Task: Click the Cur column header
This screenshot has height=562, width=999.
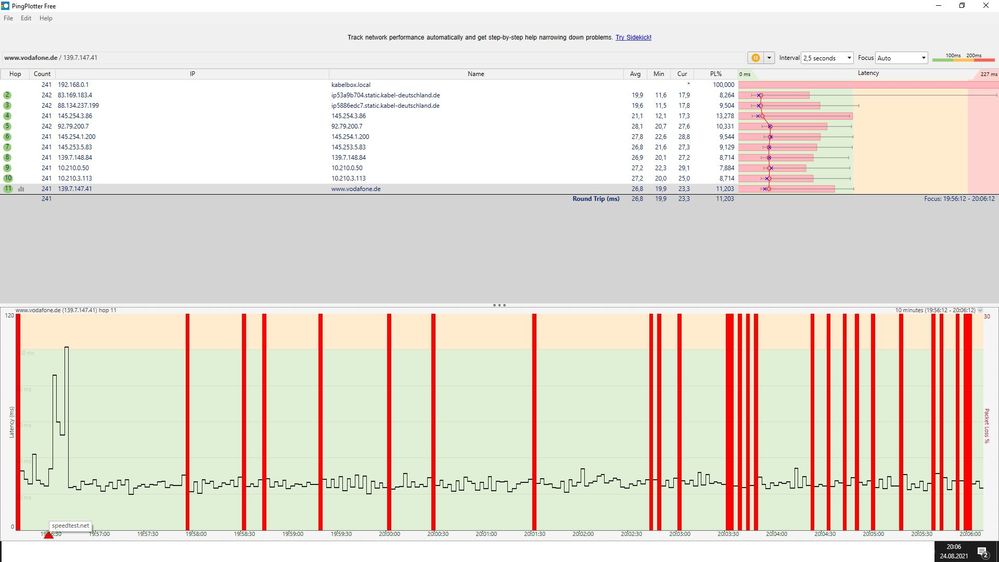Action: pyautogui.click(x=682, y=74)
